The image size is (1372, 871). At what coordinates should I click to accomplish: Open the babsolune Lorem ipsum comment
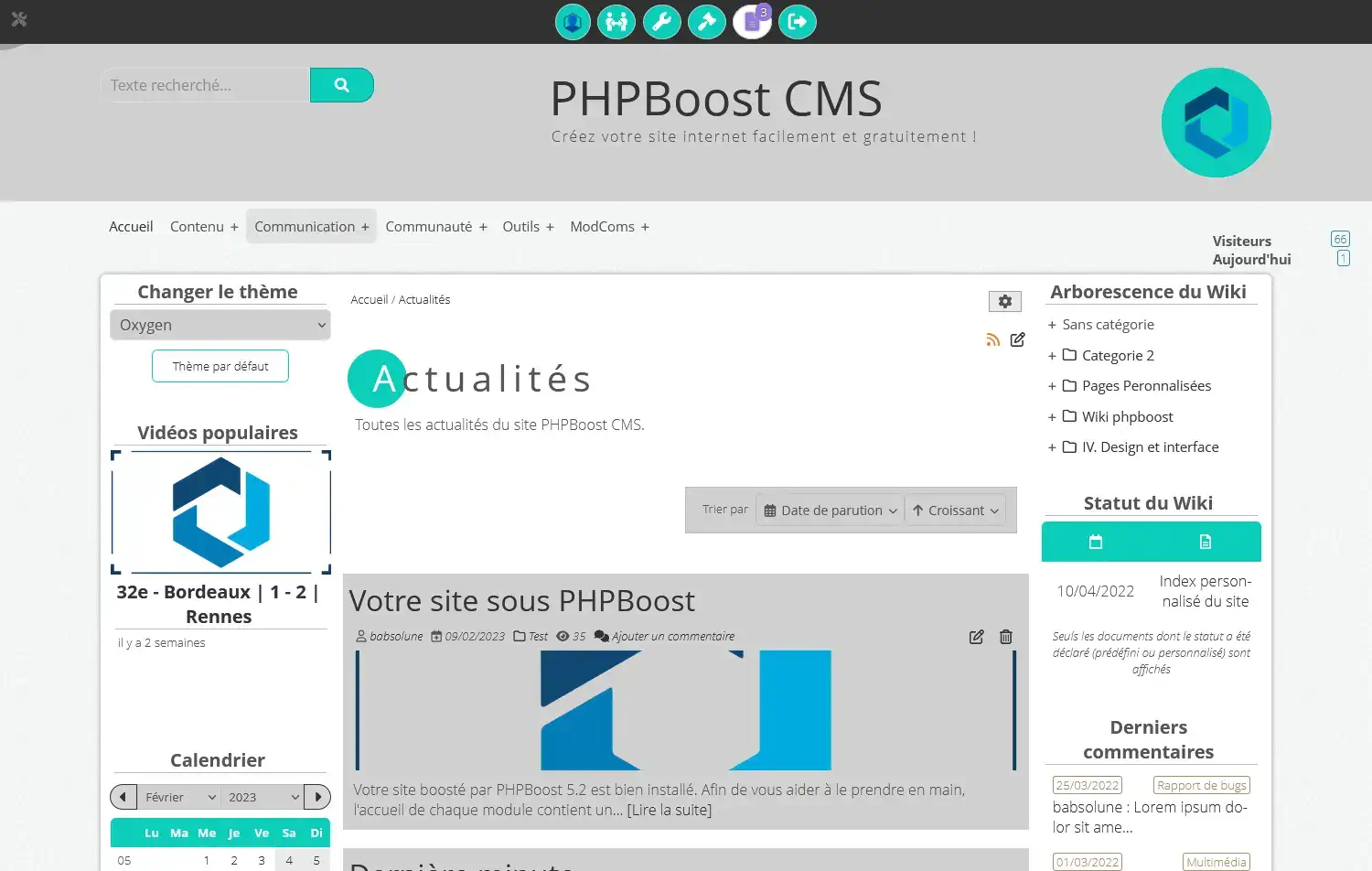pos(1150,817)
